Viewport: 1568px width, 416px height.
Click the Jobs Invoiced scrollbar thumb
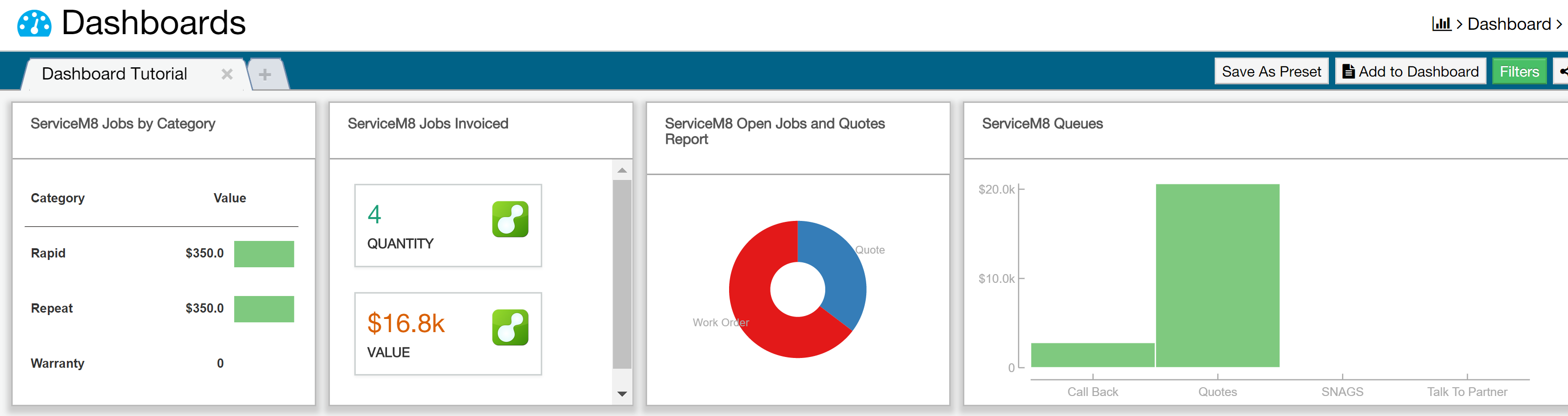pos(621,274)
